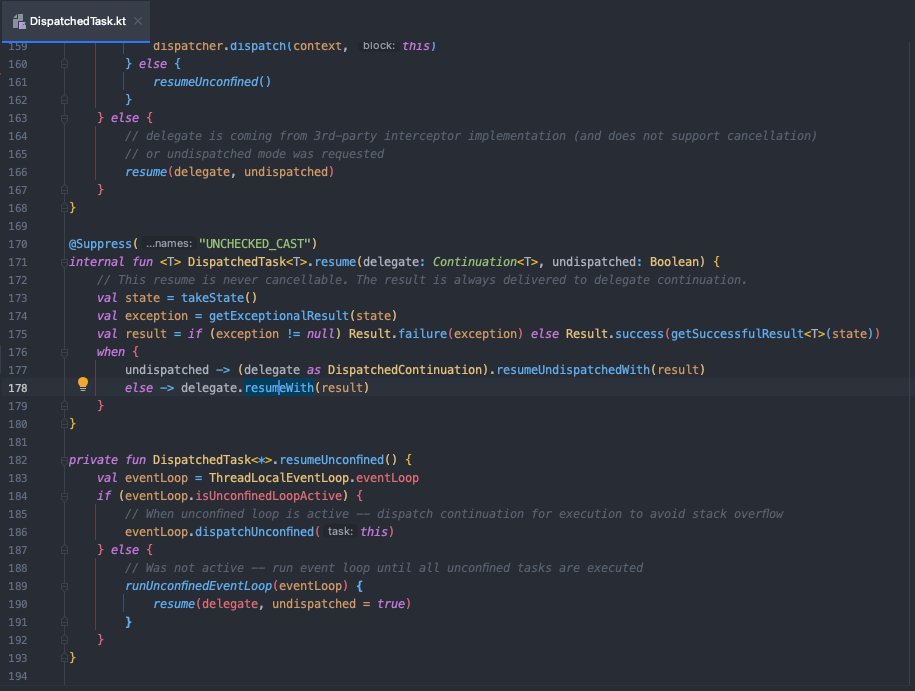This screenshot has height=691, width=915.
Task: Click the comment "or undispatched mode was requested"
Action: click(254, 154)
